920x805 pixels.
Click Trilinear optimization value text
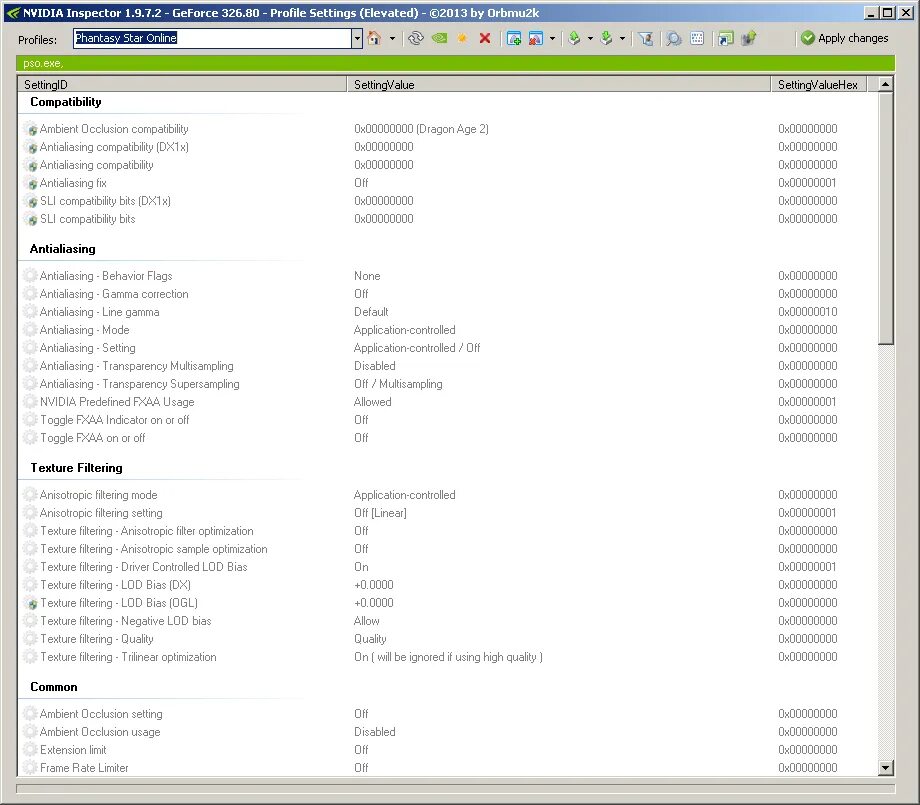point(448,657)
